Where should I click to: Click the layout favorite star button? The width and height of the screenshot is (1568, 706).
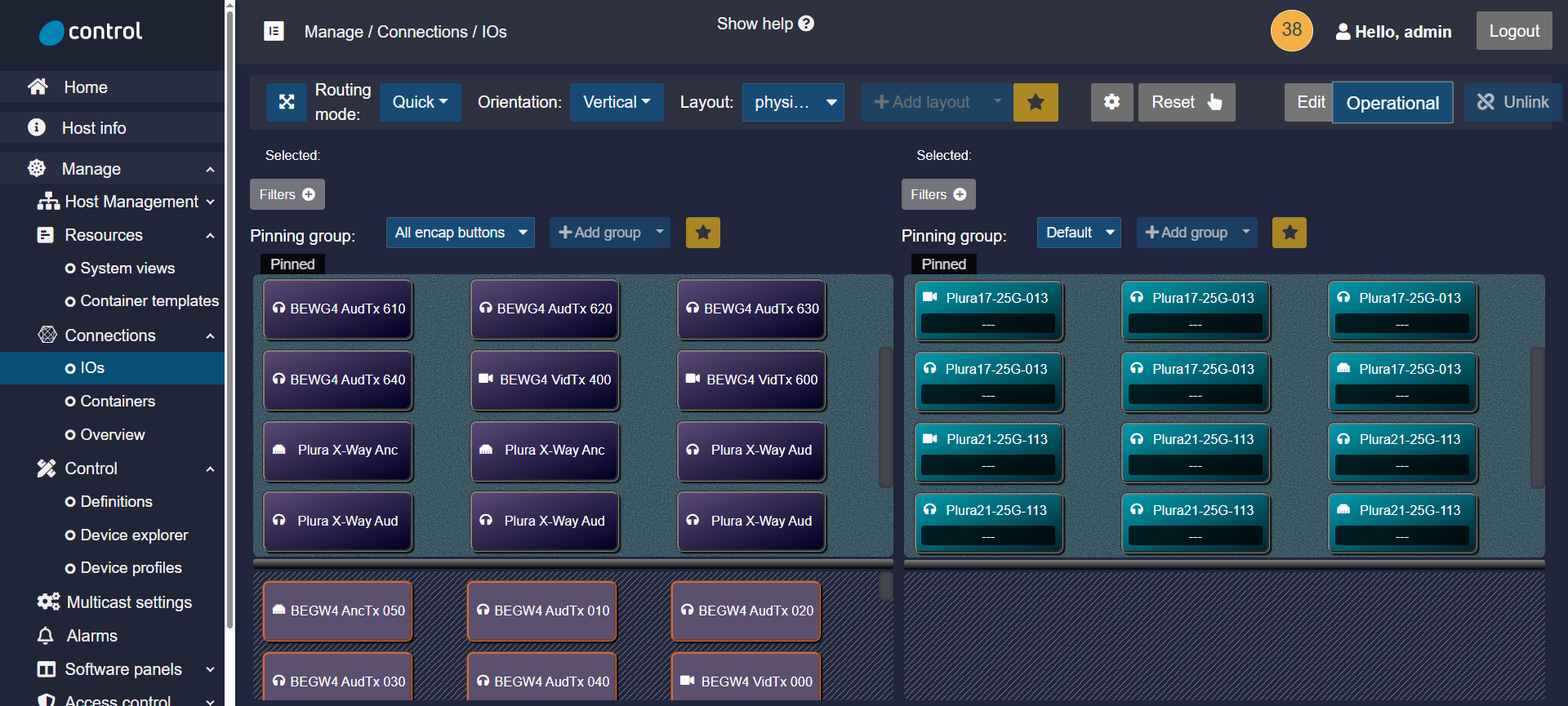(x=1036, y=102)
